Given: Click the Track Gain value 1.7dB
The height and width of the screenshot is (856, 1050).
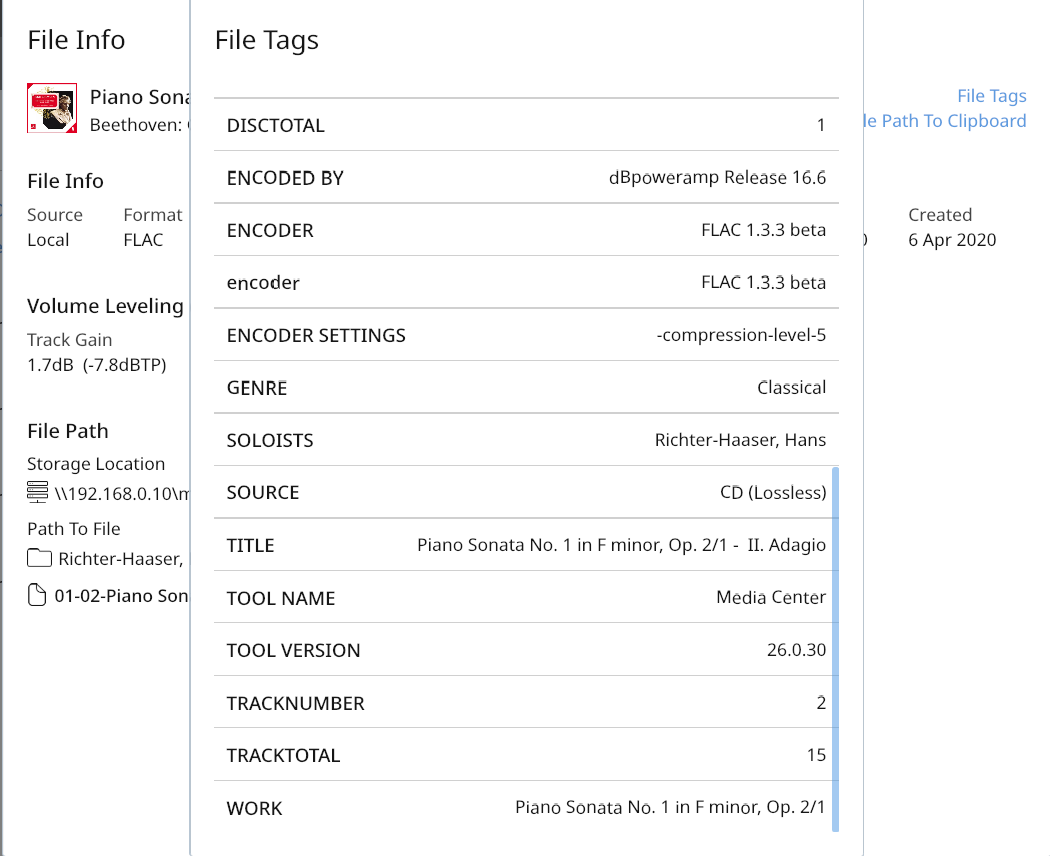Looking at the screenshot, I should tap(96, 365).
